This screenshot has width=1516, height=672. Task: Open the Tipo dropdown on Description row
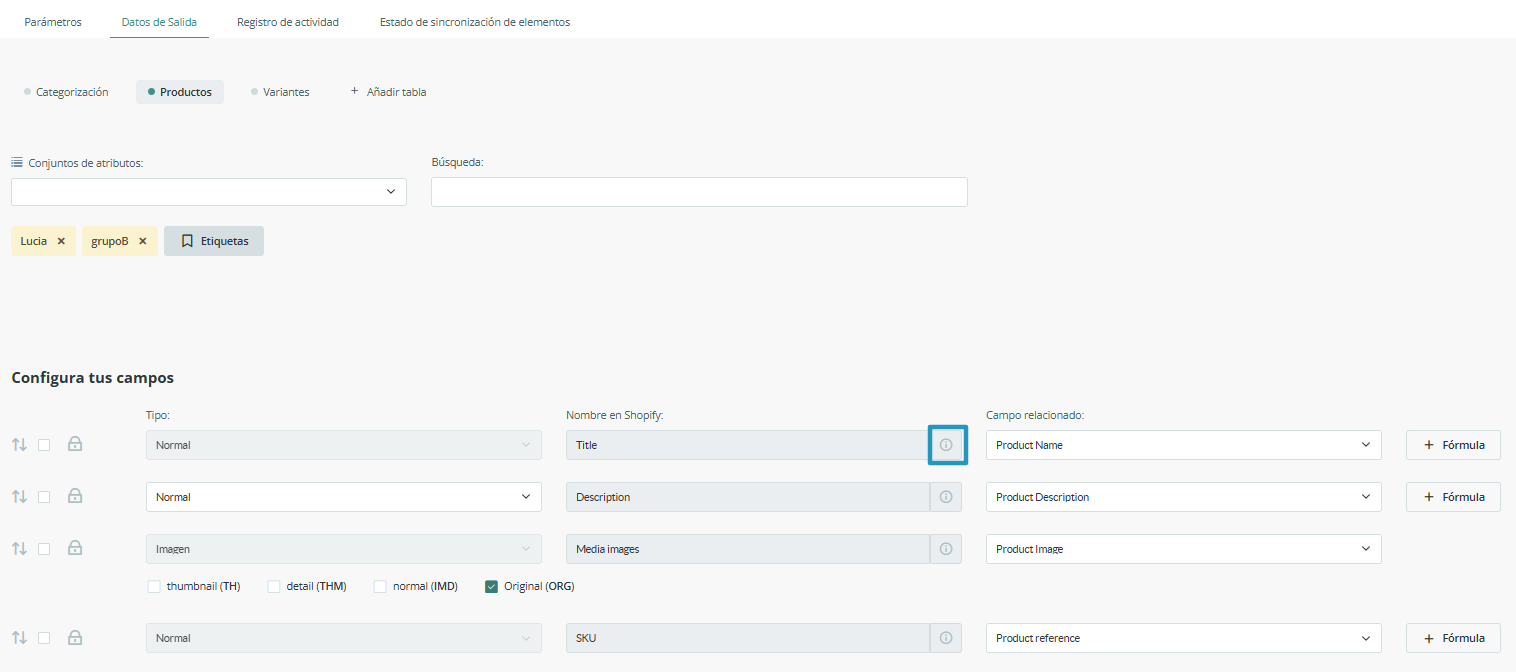pyautogui.click(x=343, y=497)
